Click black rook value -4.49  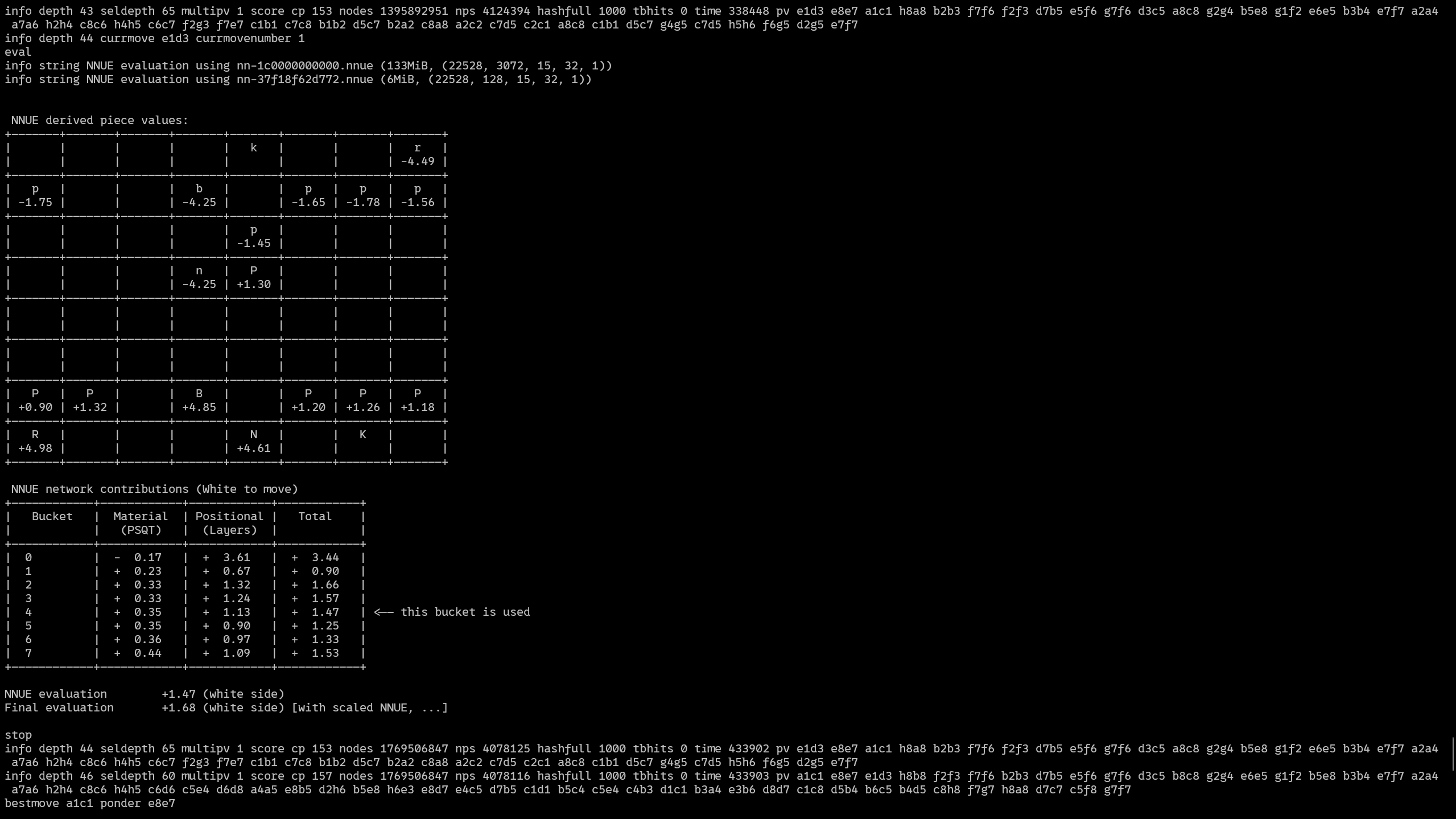pyautogui.click(x=418, y=161)
